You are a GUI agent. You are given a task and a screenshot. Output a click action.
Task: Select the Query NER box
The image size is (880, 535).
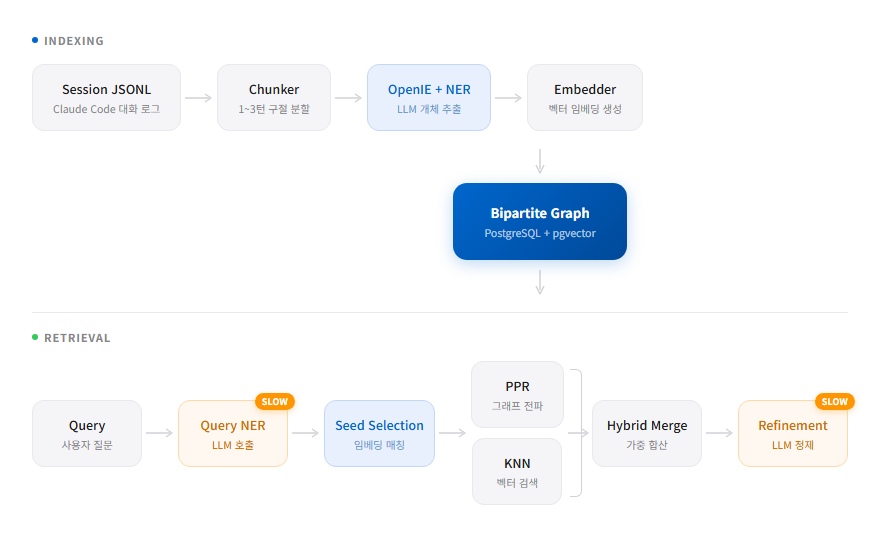pyautogui.click(x=233, y=433)
